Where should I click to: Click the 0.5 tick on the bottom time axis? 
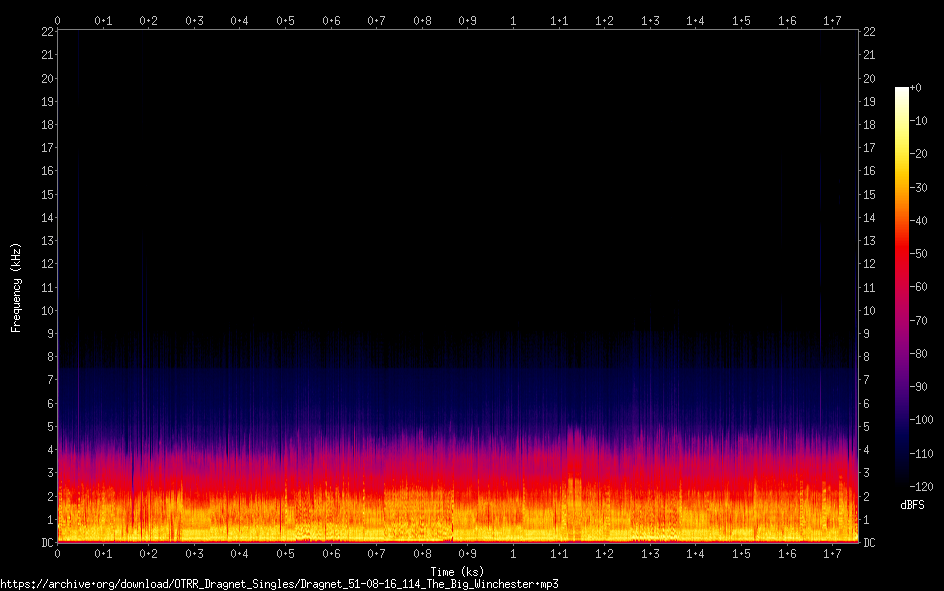coord(285,553)
